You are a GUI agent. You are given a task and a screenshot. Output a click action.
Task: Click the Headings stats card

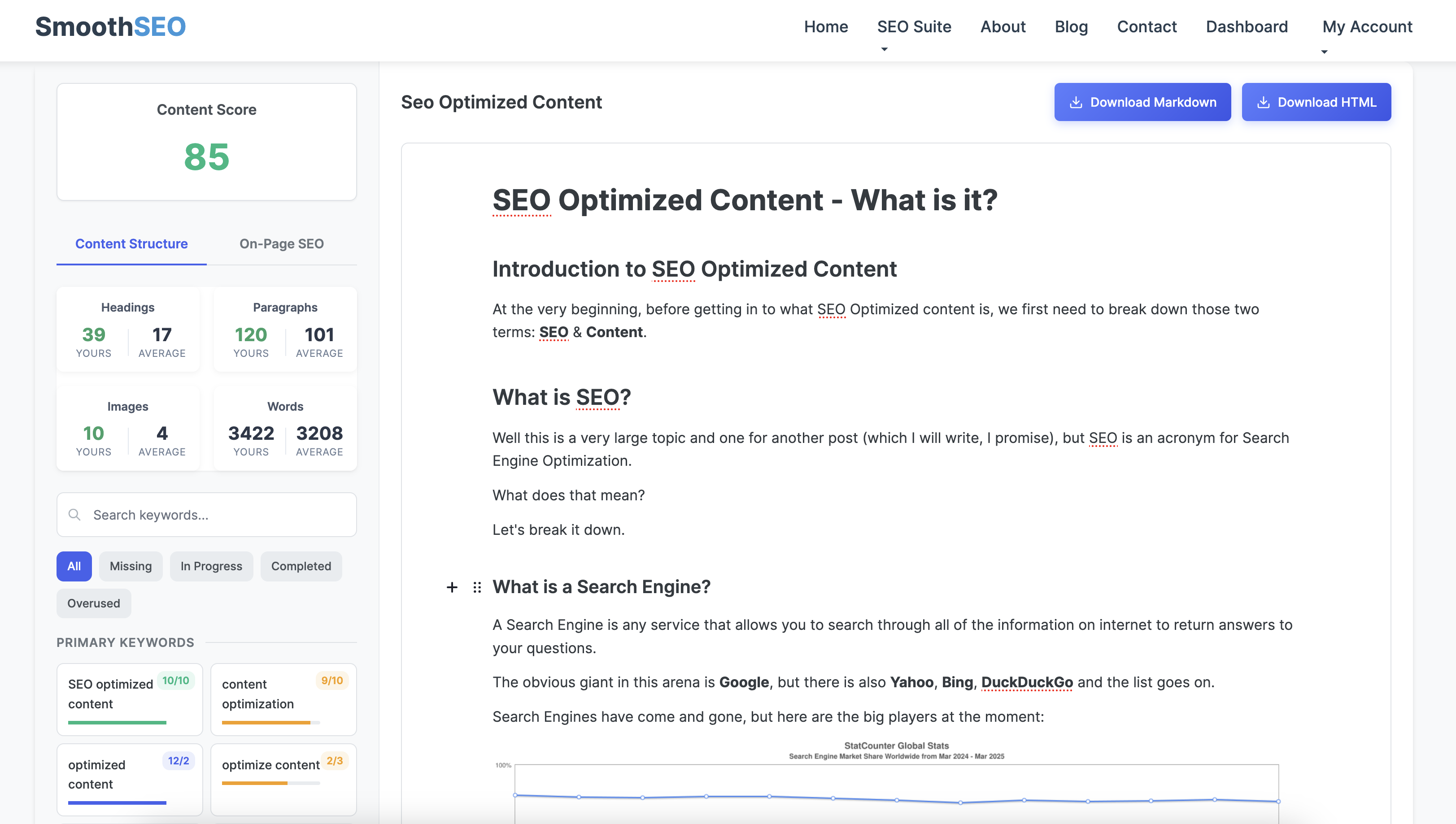click(128, 330)
